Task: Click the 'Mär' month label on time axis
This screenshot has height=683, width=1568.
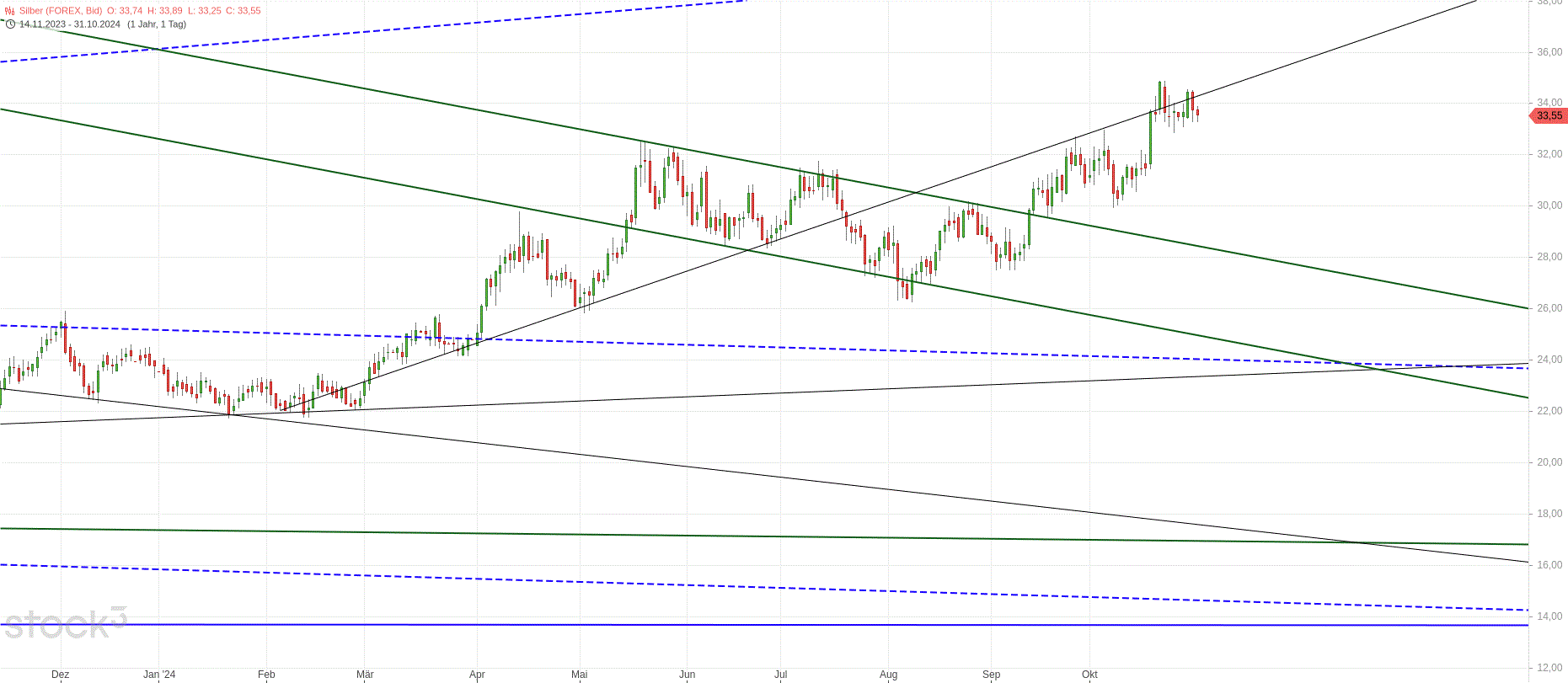Action: 365,675
